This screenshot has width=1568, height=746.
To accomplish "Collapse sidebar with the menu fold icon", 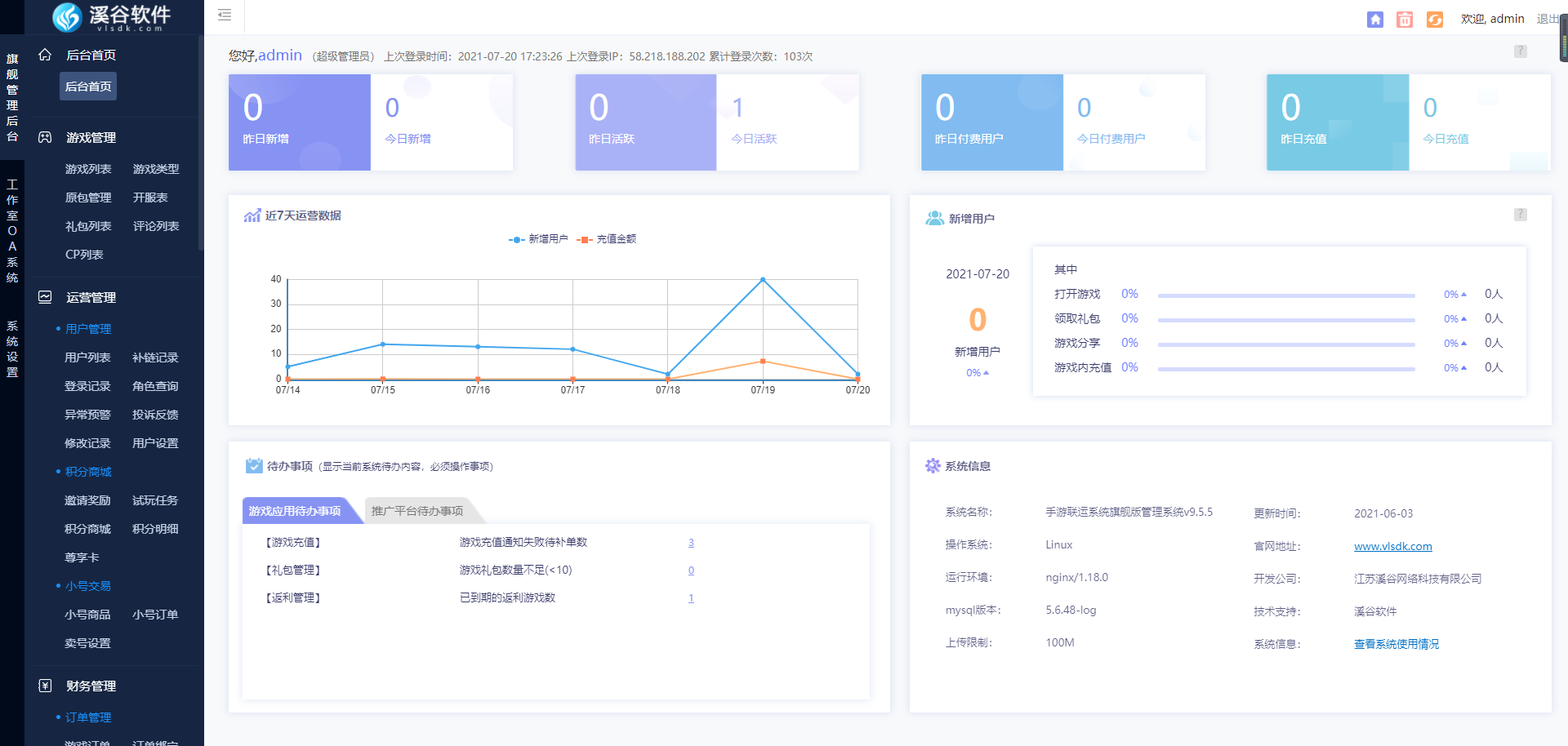I will click(x=225, y=15).
